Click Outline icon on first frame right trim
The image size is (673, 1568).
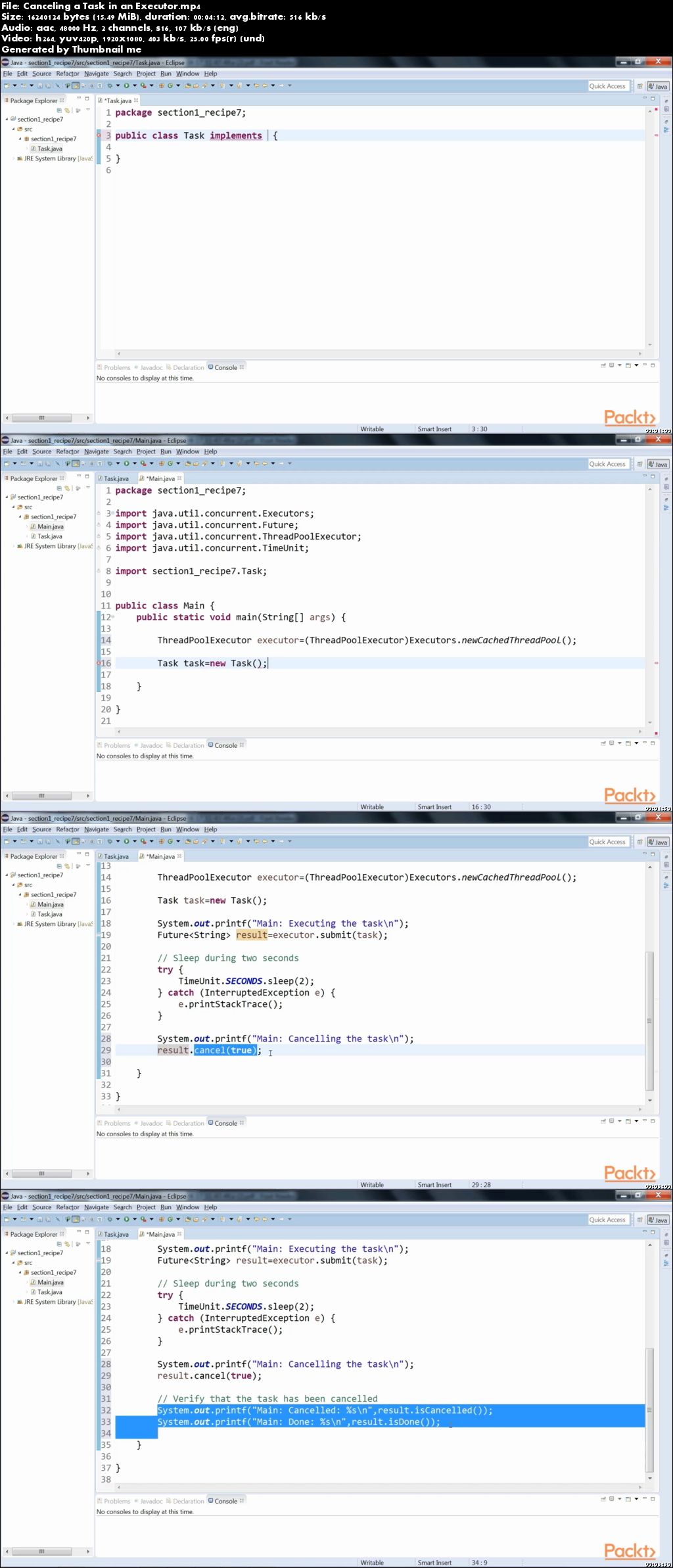point(666,129)
